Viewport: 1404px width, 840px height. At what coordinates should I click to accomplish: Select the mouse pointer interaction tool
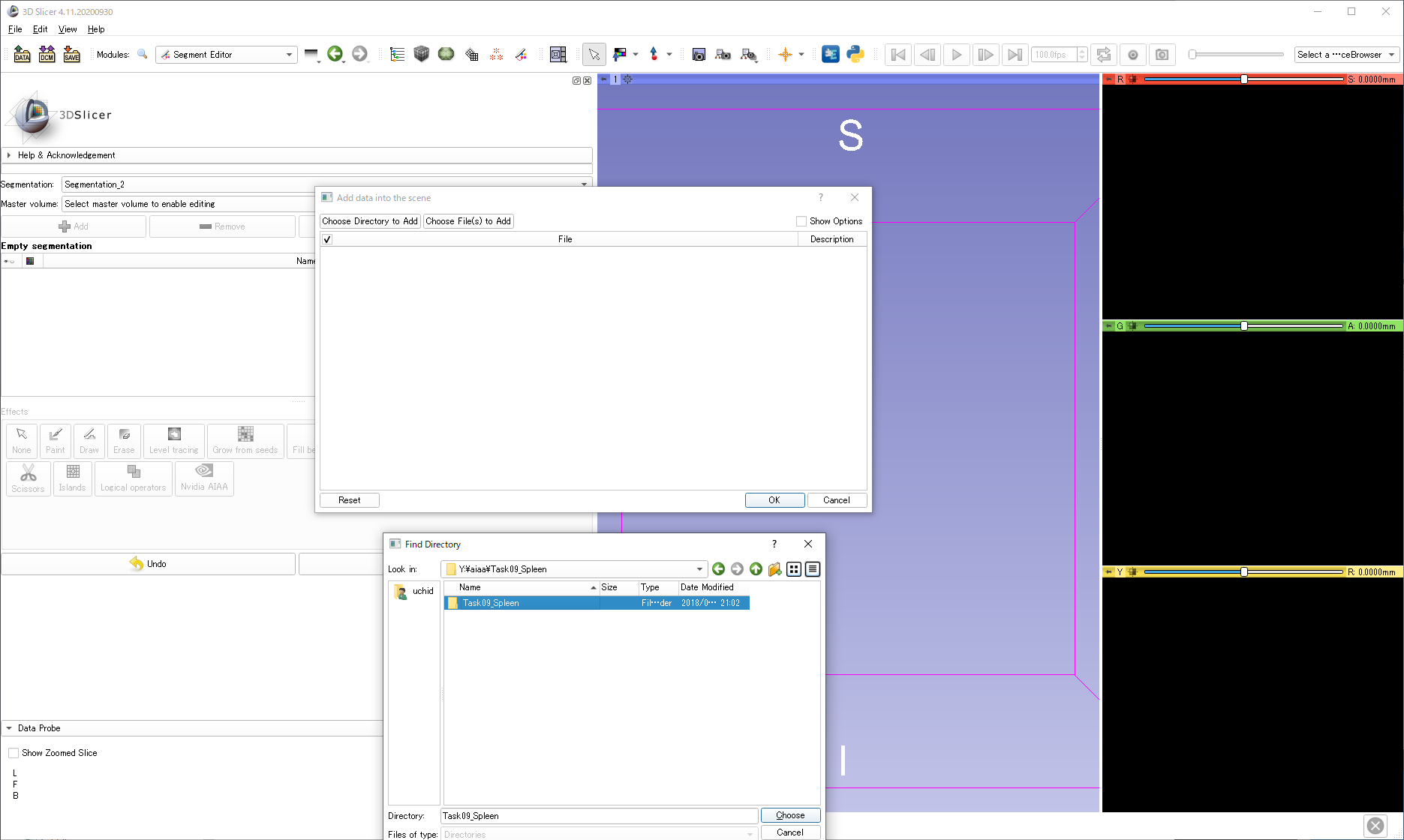[594, 54]
